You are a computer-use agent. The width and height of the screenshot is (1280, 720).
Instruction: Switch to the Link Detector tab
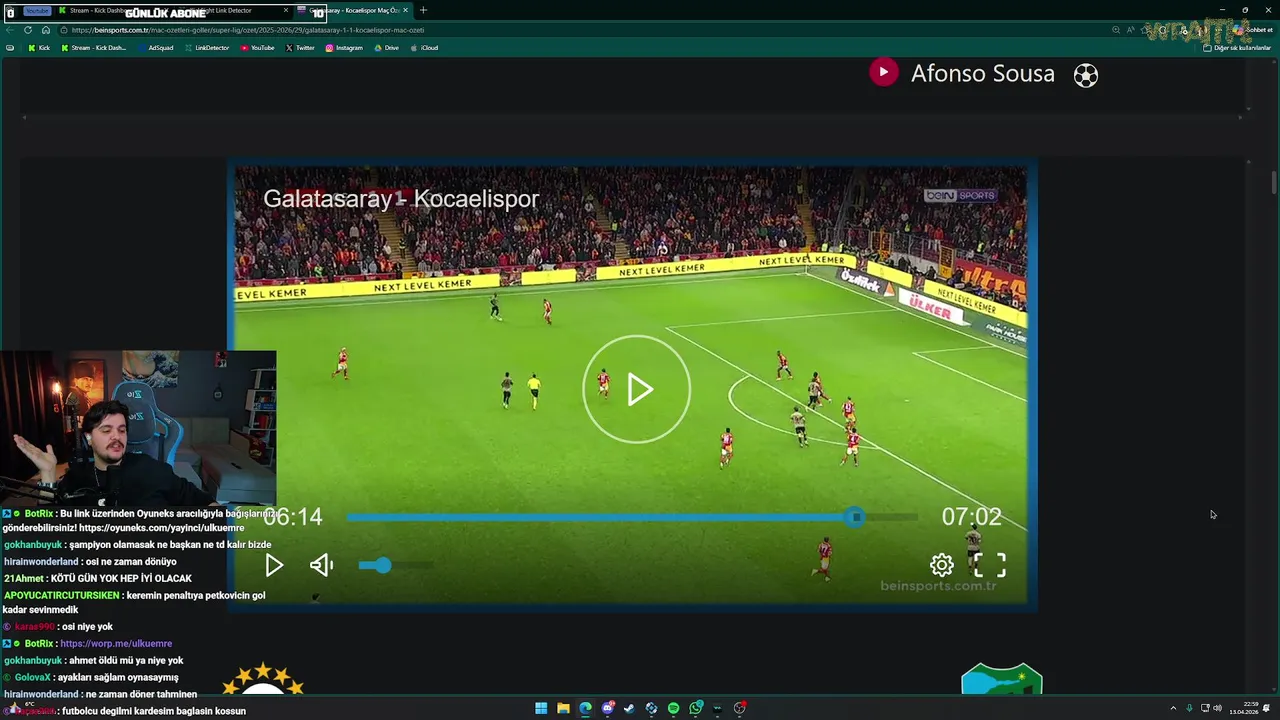(x=235, y=10)
